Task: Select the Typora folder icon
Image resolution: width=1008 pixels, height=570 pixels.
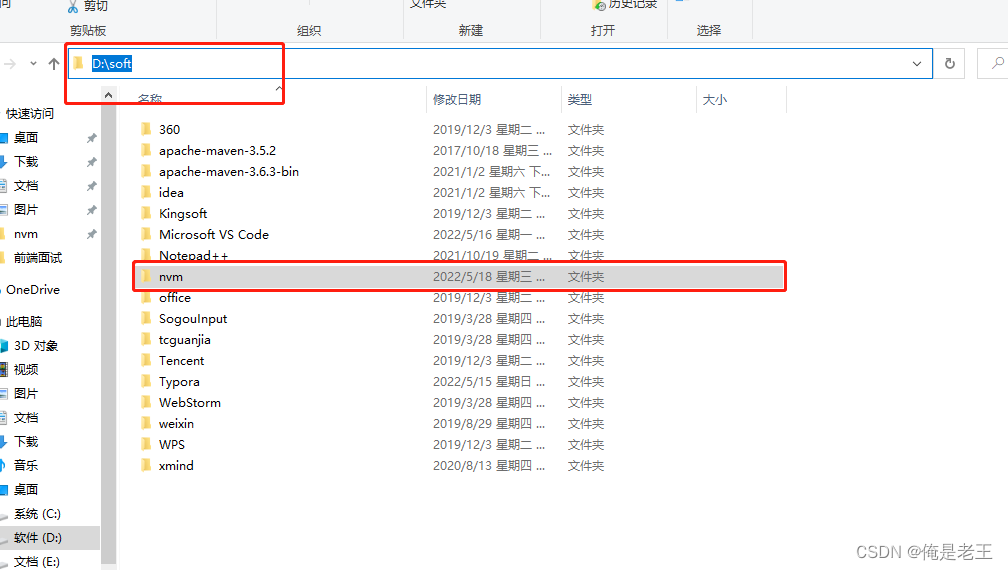Action: point(146,382)
